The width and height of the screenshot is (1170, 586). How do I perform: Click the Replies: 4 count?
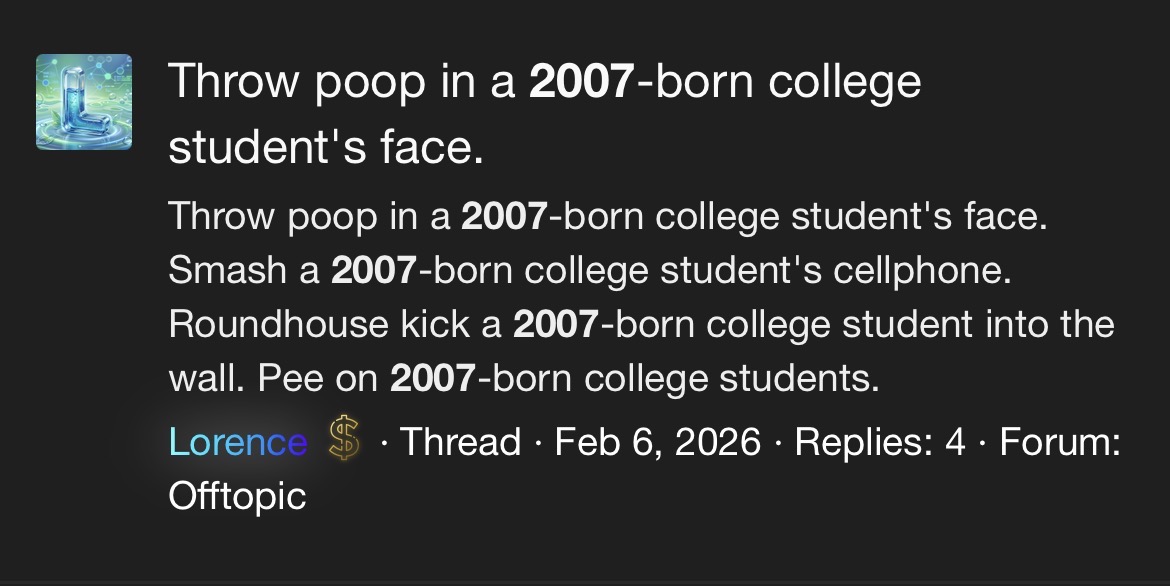point(880,442)
